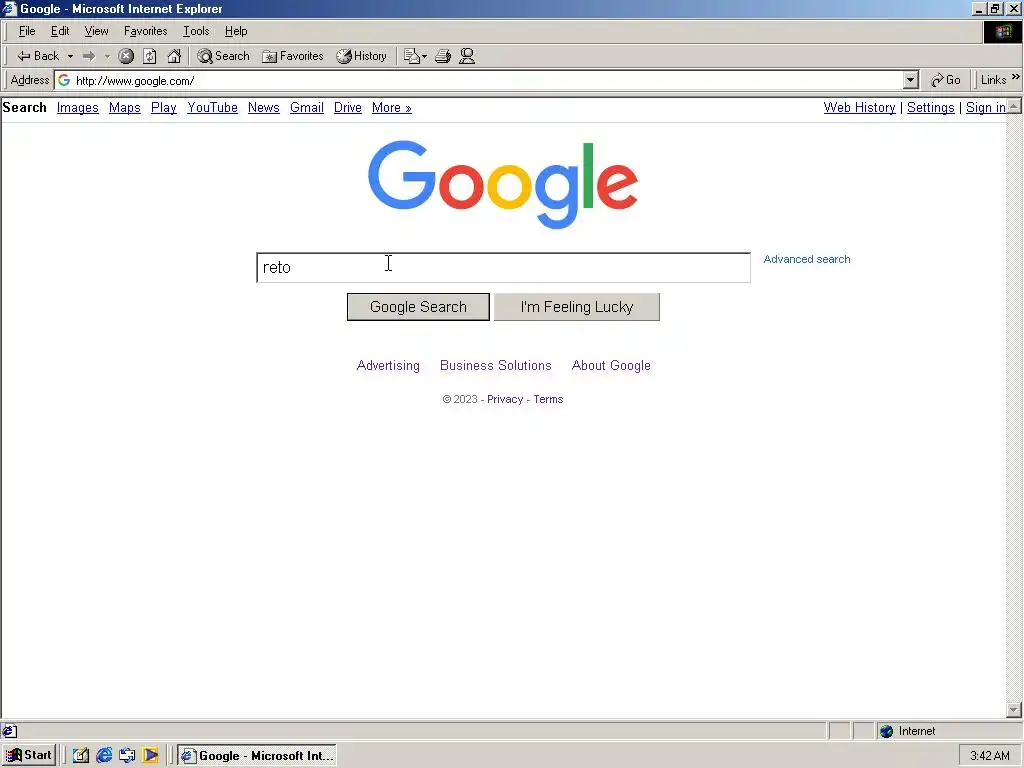This screenshot has height=768, width=1024.
Task: Click the page icon in the status bar
Action: pyautogui.click(x=10, y=731)
